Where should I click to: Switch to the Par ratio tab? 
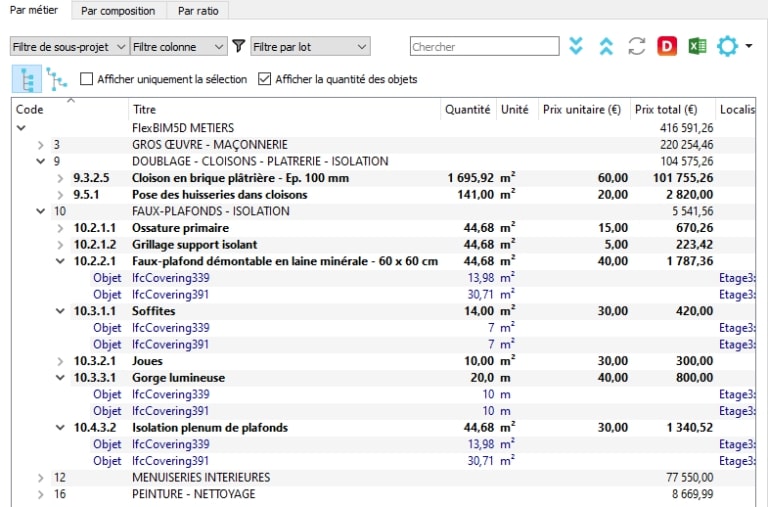click(198, 11)
